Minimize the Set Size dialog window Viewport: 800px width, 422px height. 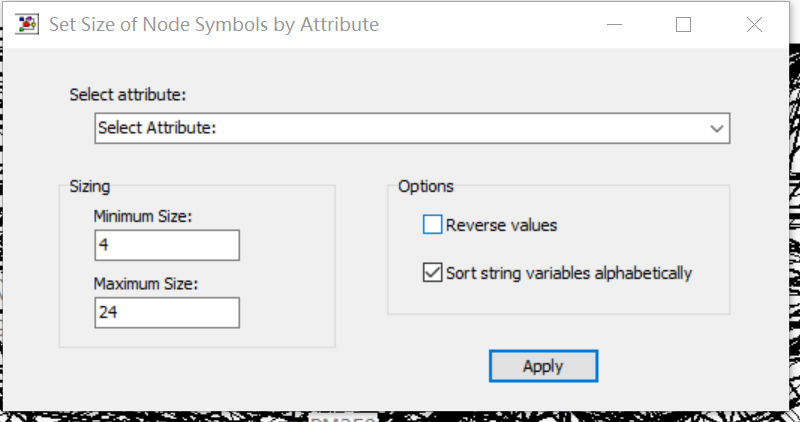click(613, 25)
